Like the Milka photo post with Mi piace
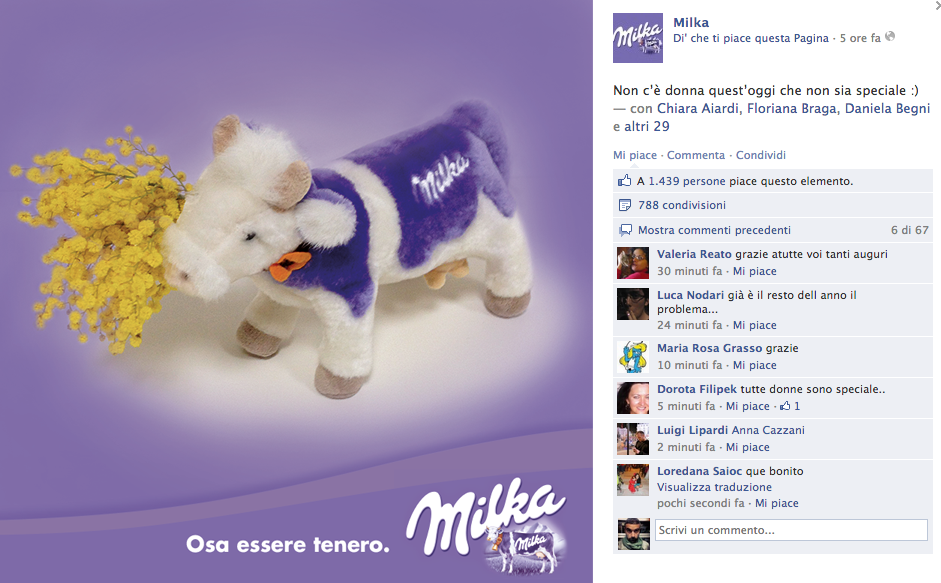 point(635,155)
